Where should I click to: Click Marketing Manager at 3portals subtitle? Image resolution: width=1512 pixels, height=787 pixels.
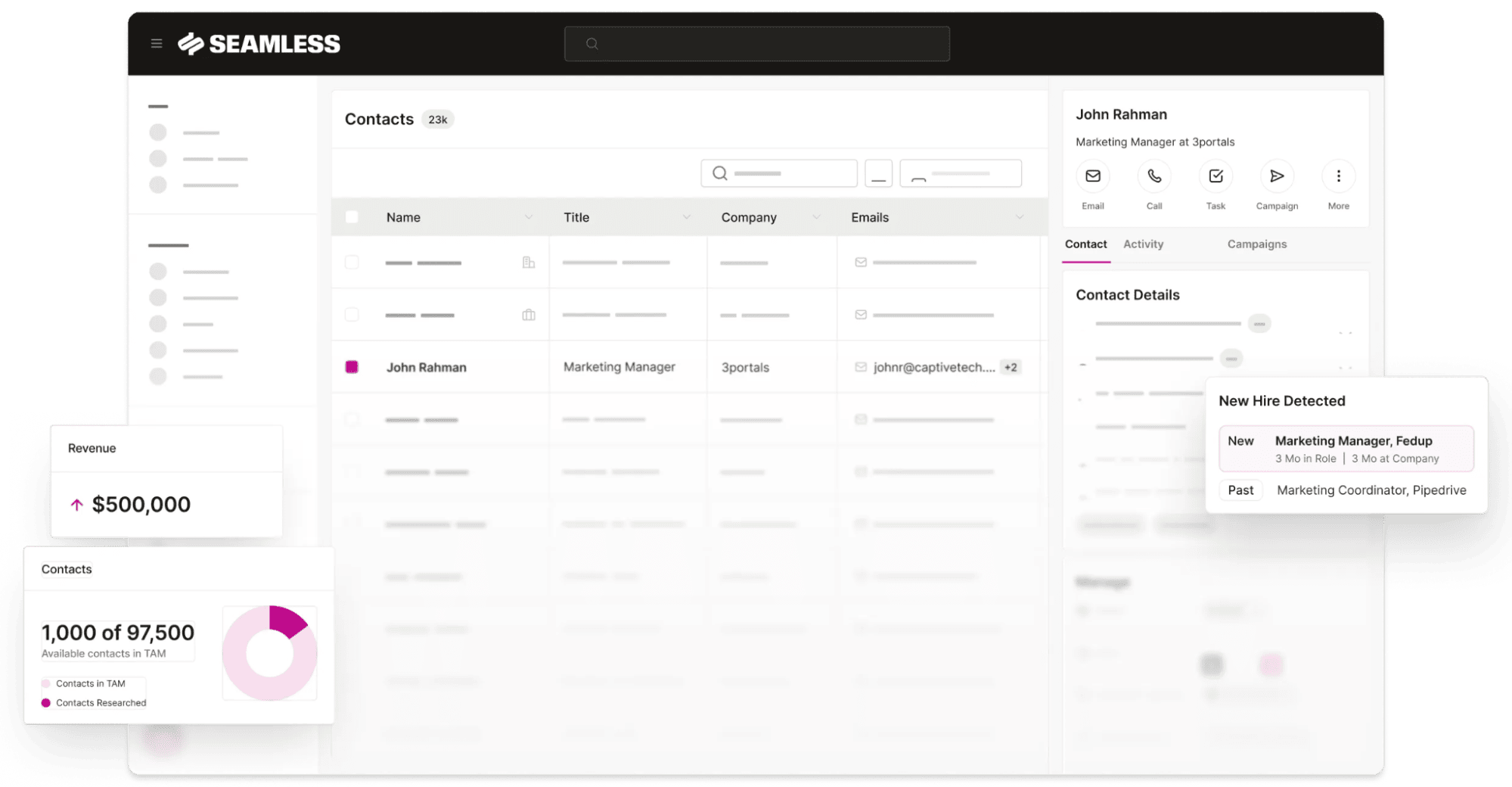1155,142
